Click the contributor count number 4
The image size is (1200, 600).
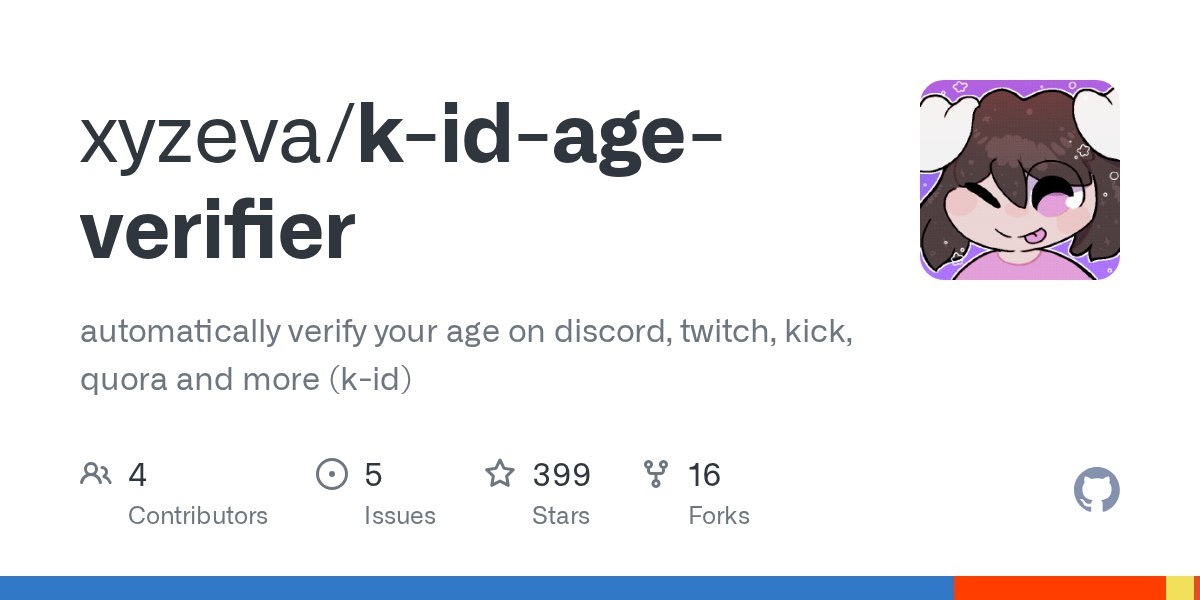coord(138,475)
